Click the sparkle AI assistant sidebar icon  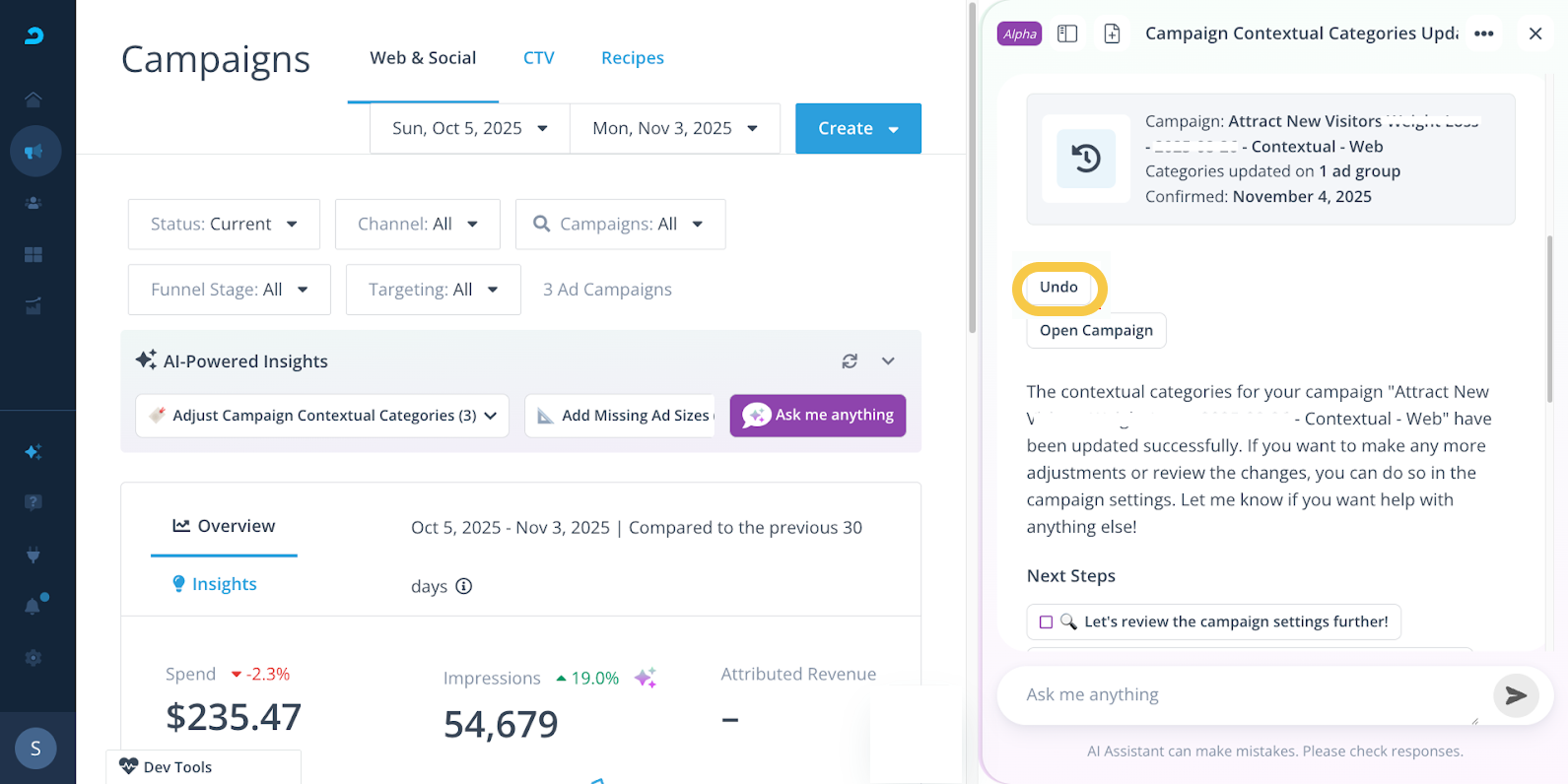coord(34,452)
